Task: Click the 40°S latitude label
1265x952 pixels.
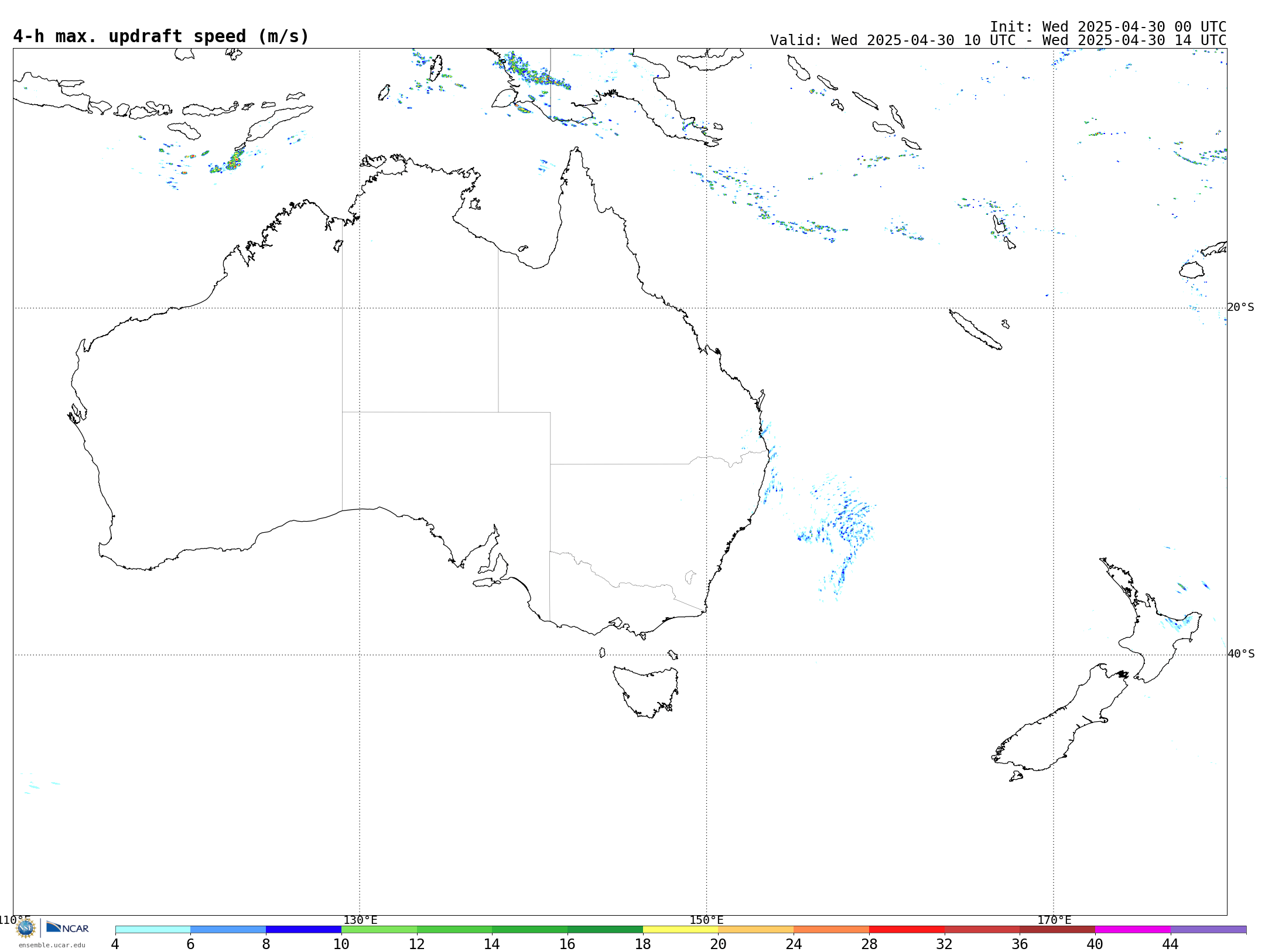Action: (x=1241, y=654)
